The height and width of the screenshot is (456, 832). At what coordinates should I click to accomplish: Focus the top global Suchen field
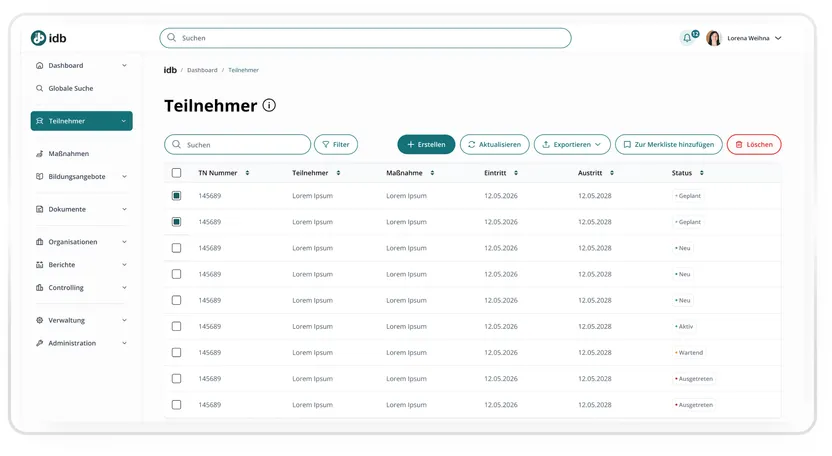pyautogui.click(x=366, y=38)
